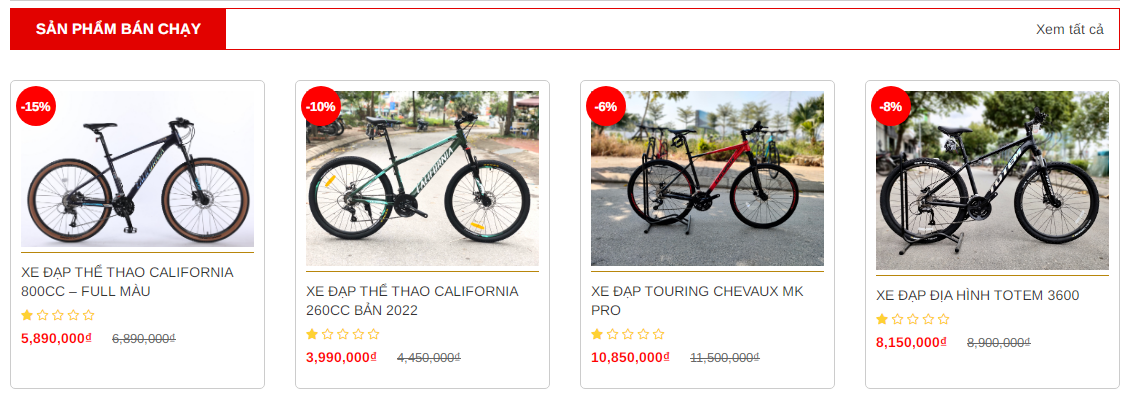
Task: Open California 800CC – Full Màu product title
Action: point(128,282)
